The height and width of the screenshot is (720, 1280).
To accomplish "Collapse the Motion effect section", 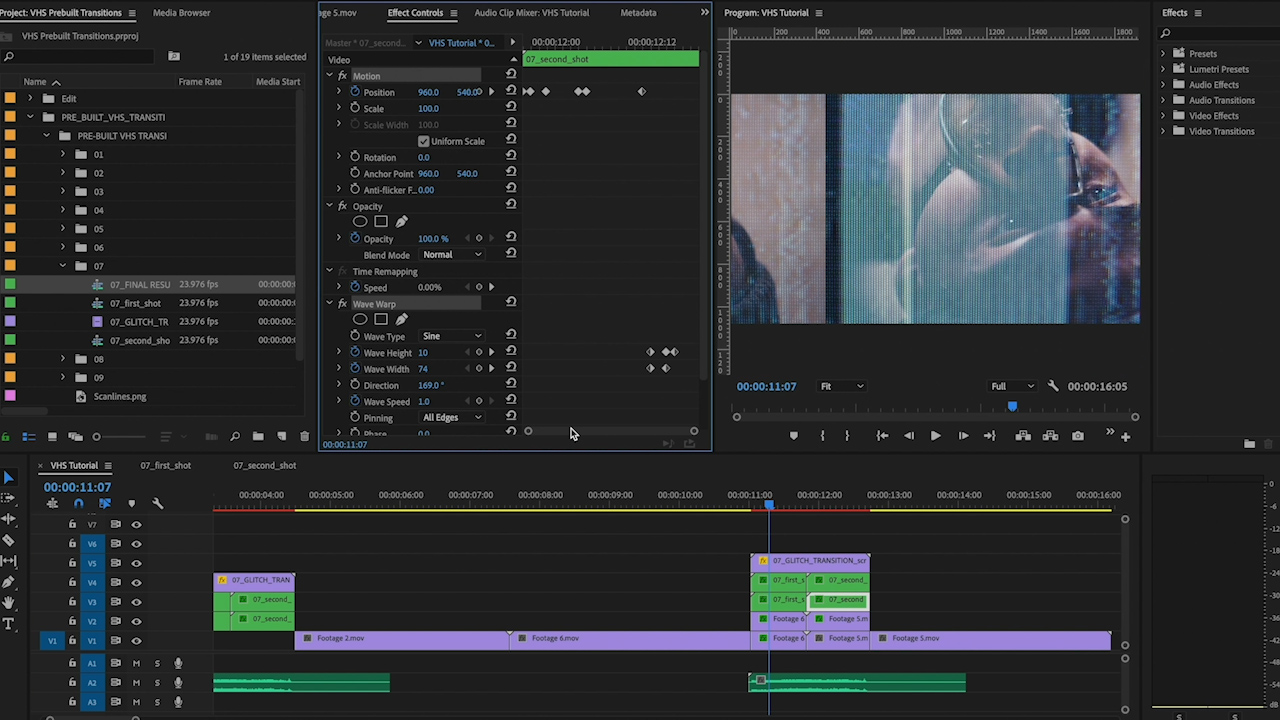I will click(329, 76).
